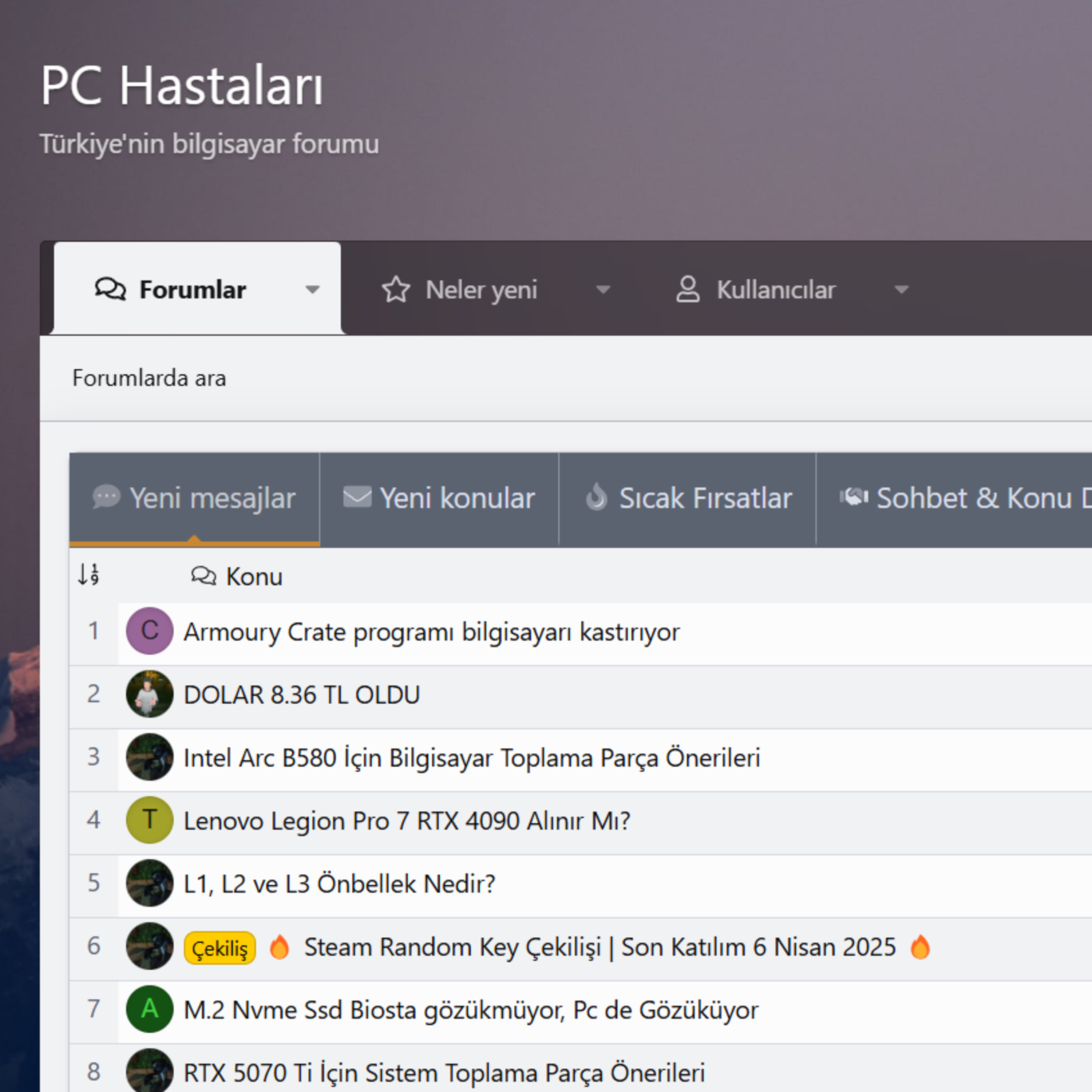Open the Lenovo Legion Pro 7 thread
Image resolution: width=1092 pixels, height=1092 pixels.
(407, 821)
